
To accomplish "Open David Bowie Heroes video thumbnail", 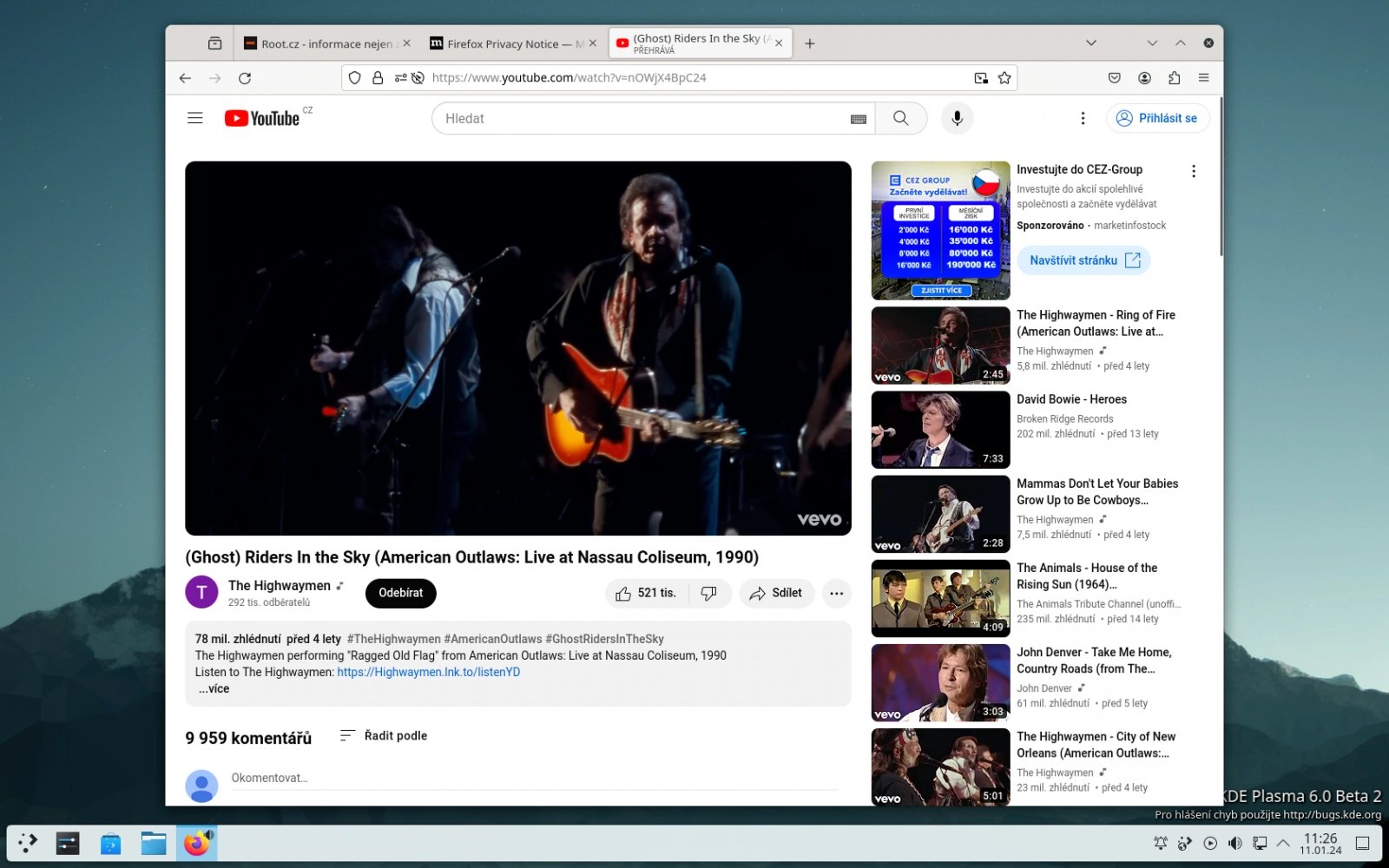I will point(941,430).
